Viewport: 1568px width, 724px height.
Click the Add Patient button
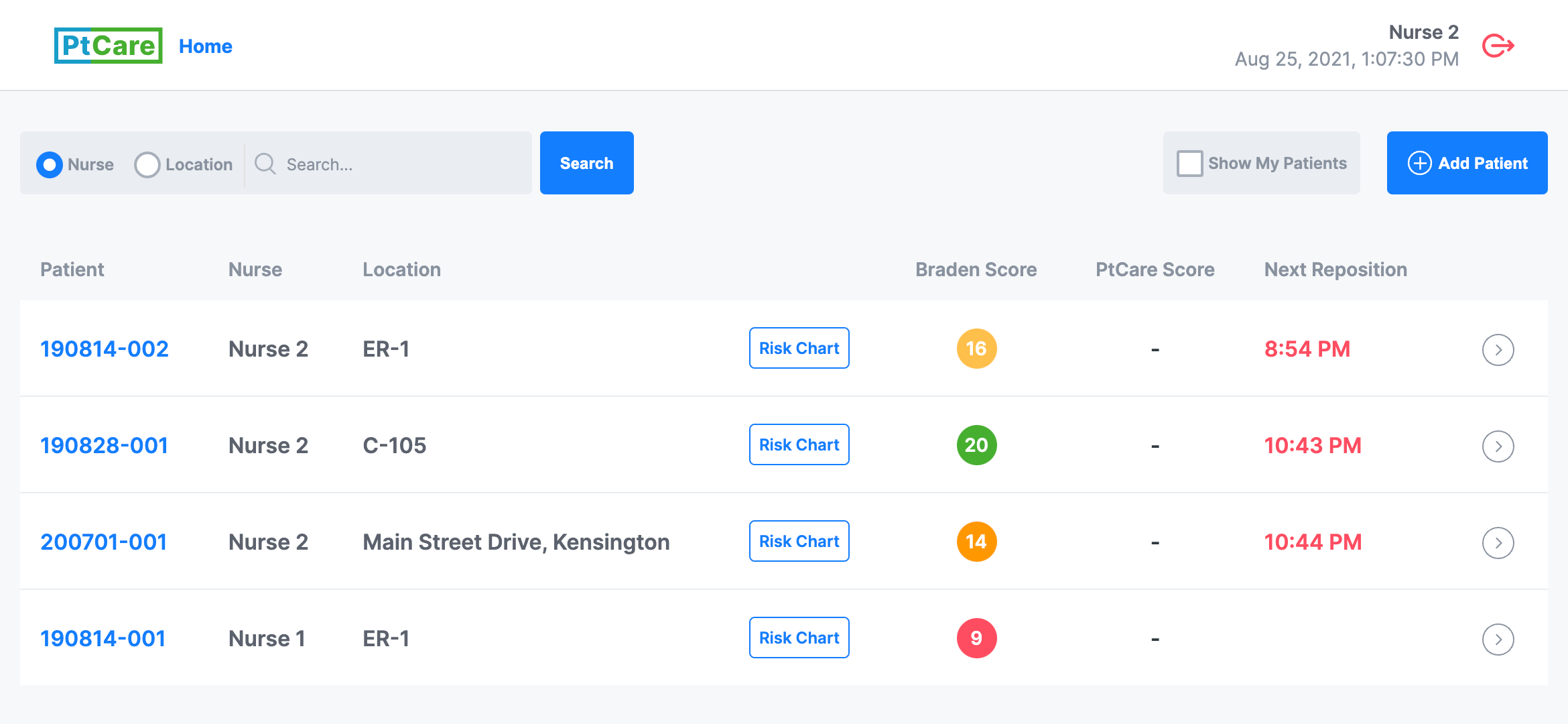(x=1467, y=163)
